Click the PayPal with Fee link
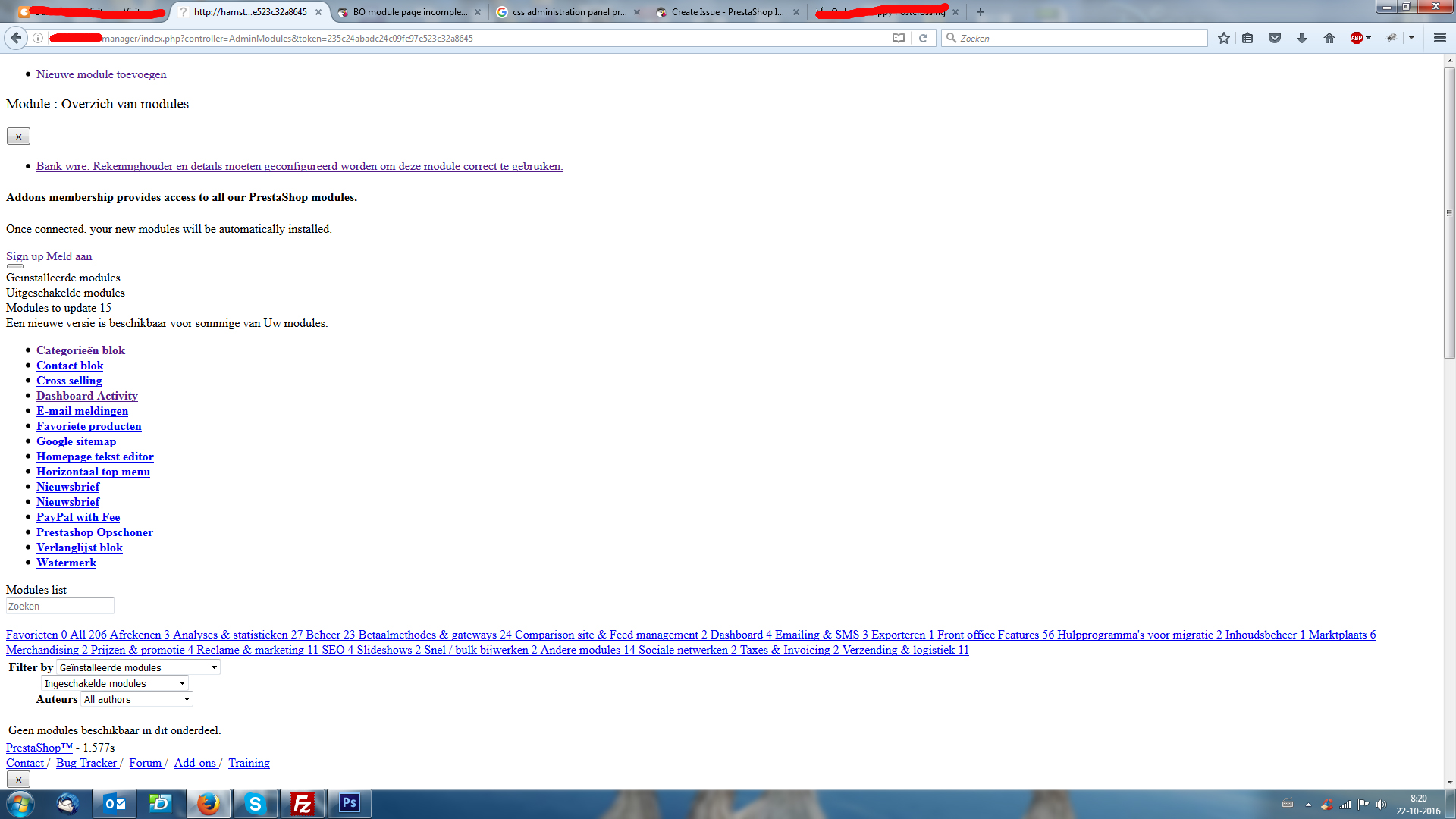Image resolution: width=1456 pixels, height=819 pixels. tap(78, 517)
